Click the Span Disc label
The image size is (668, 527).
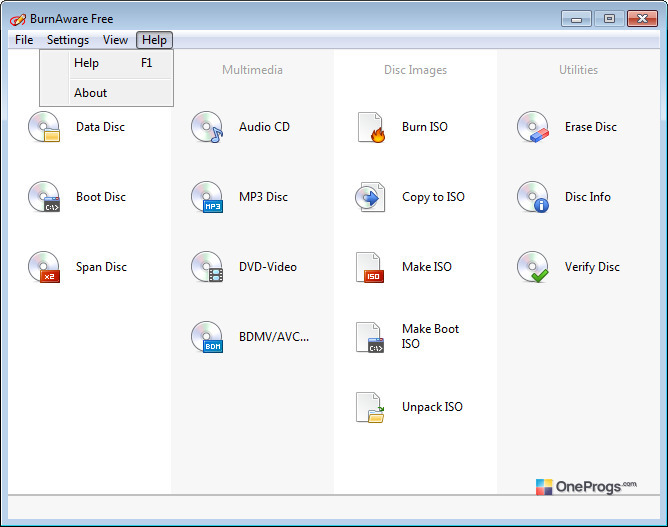pyautogui.click(x=101, y=267)
